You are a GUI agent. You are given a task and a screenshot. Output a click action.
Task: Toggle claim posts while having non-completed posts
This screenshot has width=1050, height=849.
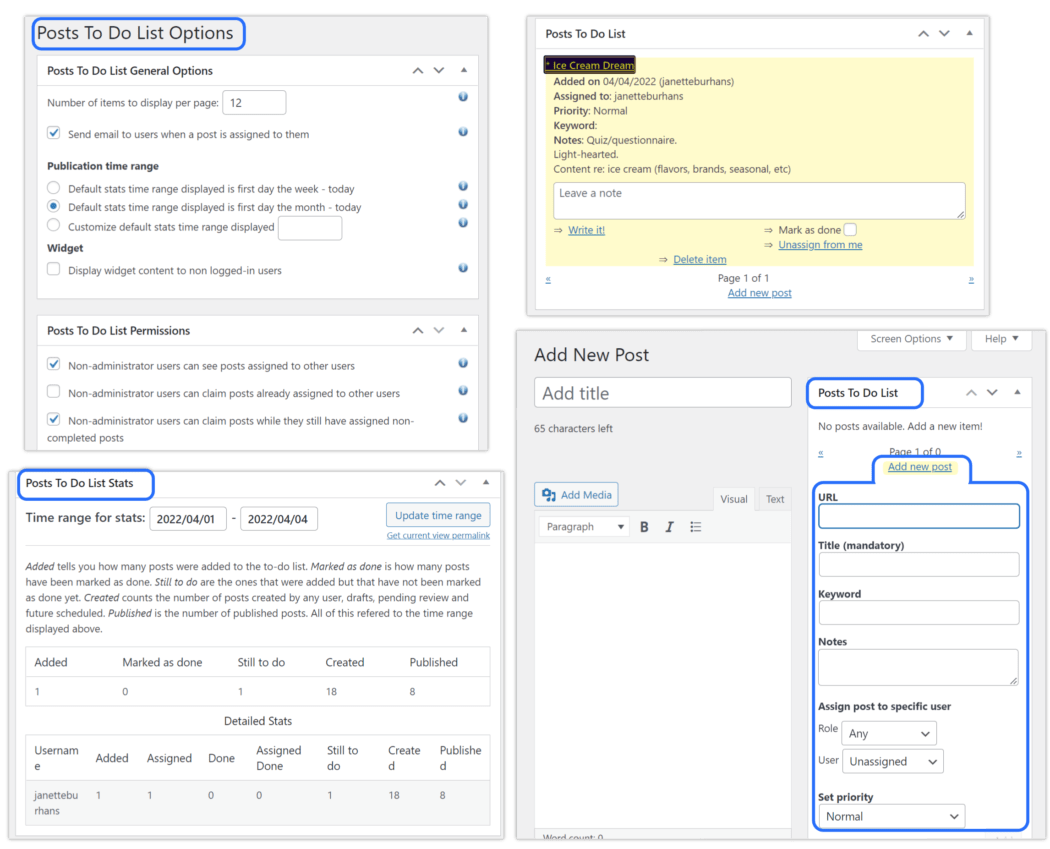tap(54, 419)
